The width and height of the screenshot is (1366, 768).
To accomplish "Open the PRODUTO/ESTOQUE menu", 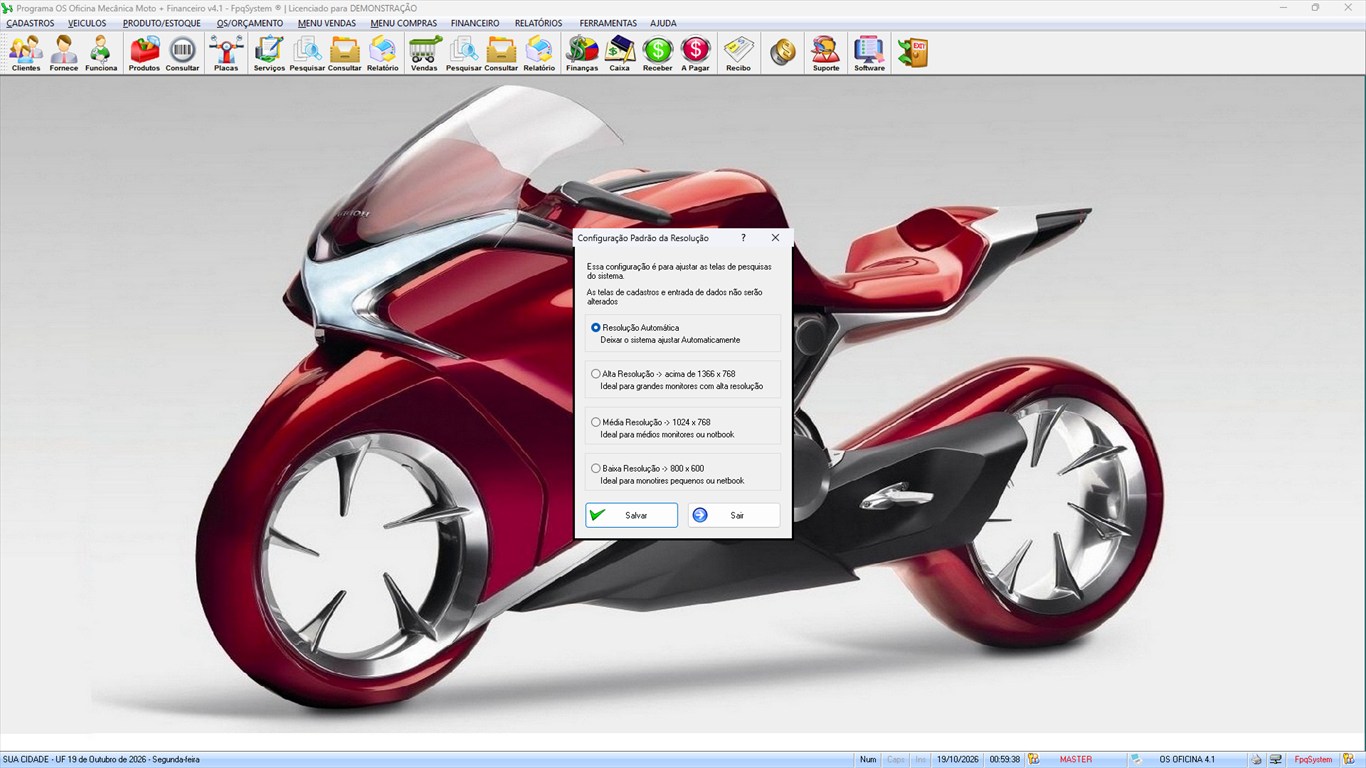I will (161, 23).
